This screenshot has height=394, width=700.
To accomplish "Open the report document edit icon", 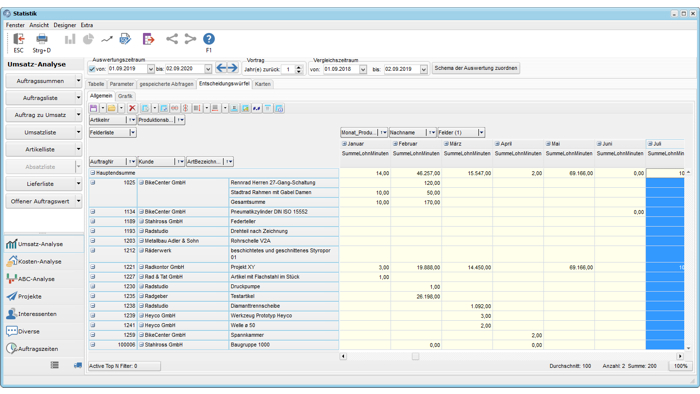I will 125,39.
